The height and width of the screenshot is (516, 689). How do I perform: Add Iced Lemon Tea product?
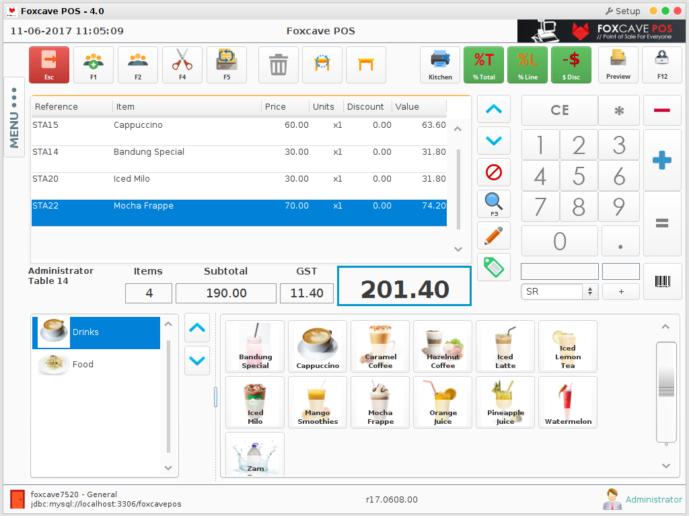coord(568,347)
